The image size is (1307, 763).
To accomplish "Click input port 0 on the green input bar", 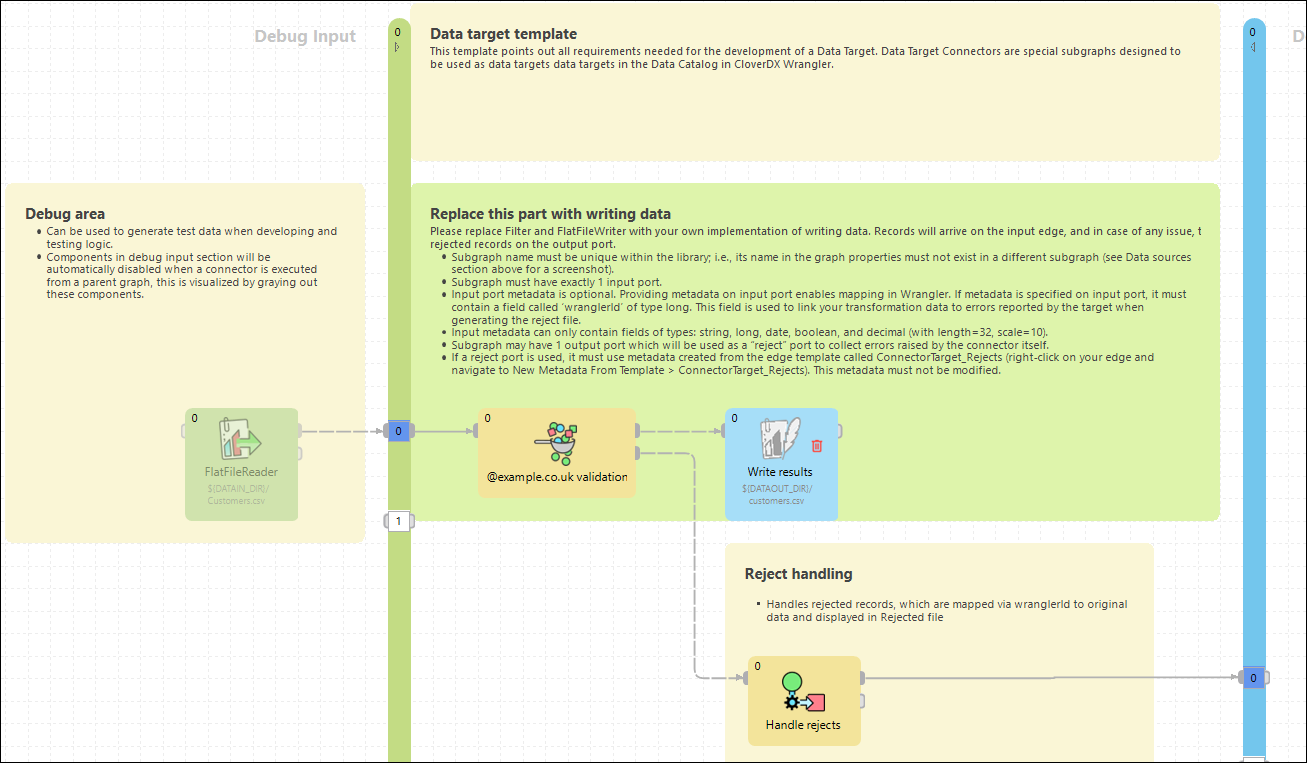I will (399, 430).
